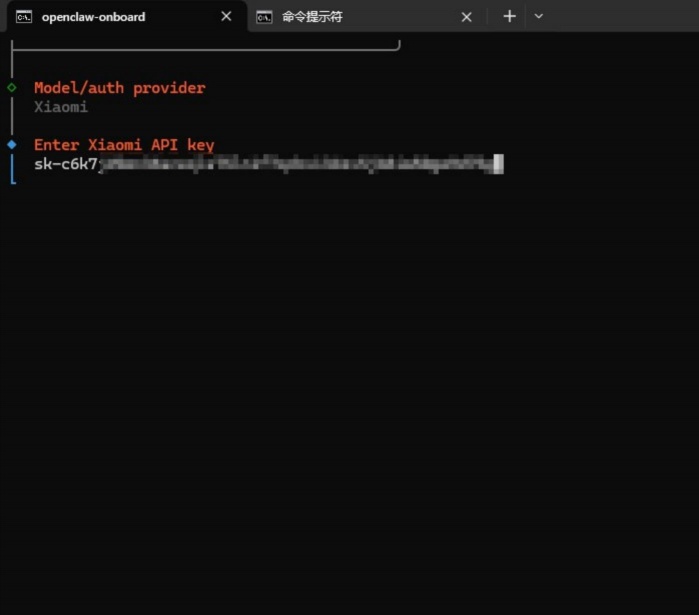
Task: Switch to the openclaw-onboard tab
Action: click(x=93, y=17)
